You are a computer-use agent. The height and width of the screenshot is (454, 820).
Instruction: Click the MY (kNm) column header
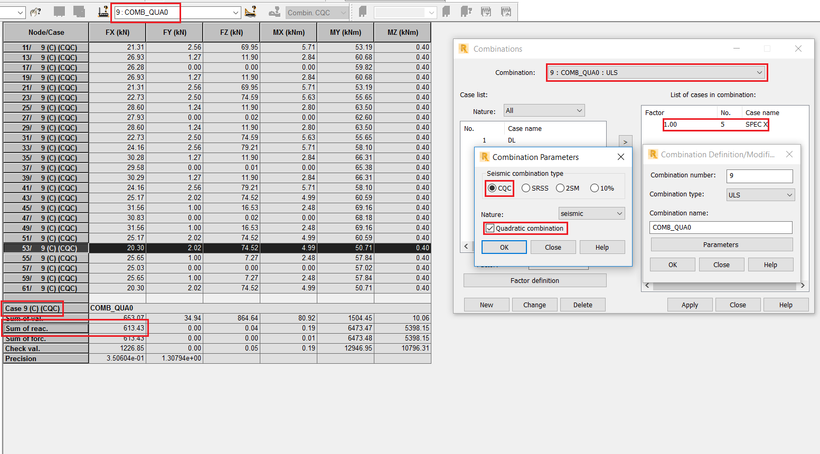pos(346,32)
